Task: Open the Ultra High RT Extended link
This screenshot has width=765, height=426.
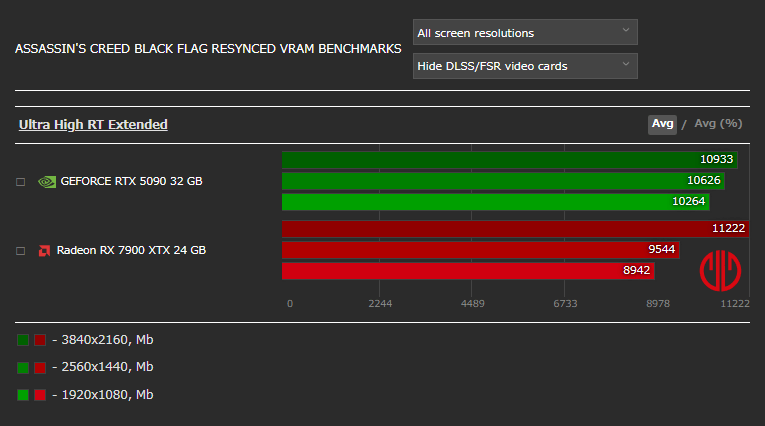Action: 93,124
